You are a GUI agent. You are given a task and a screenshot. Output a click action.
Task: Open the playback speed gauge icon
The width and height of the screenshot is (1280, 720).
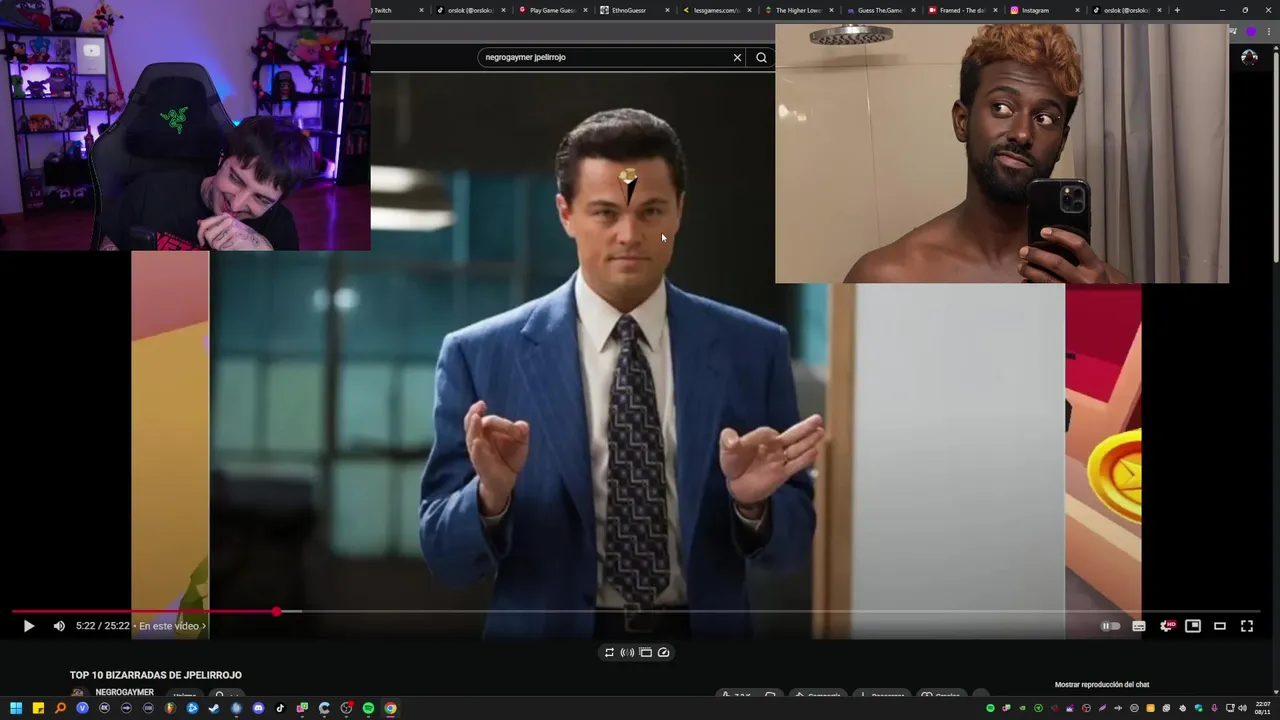tap(663, 652)
